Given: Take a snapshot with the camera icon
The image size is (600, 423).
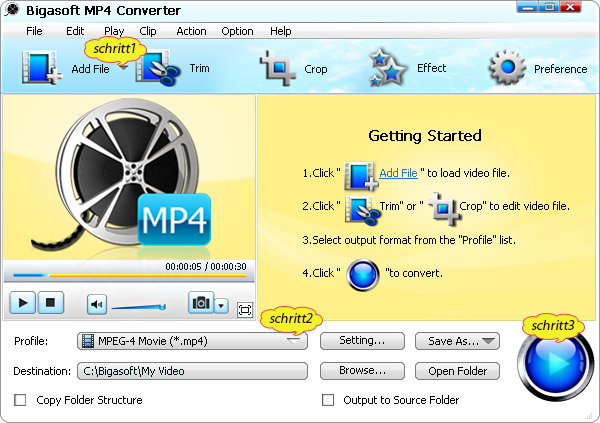Looking at the screenshot, I should pos(201,303).
